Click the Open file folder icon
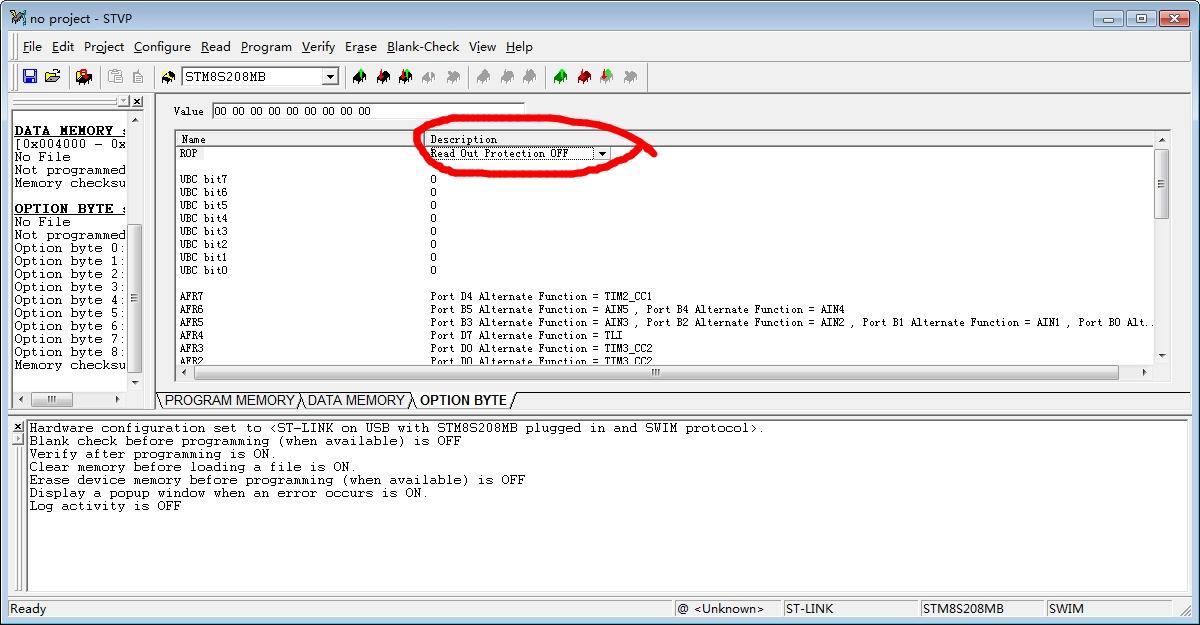This screenshot has height=625, width=1200. pos(53,76)
